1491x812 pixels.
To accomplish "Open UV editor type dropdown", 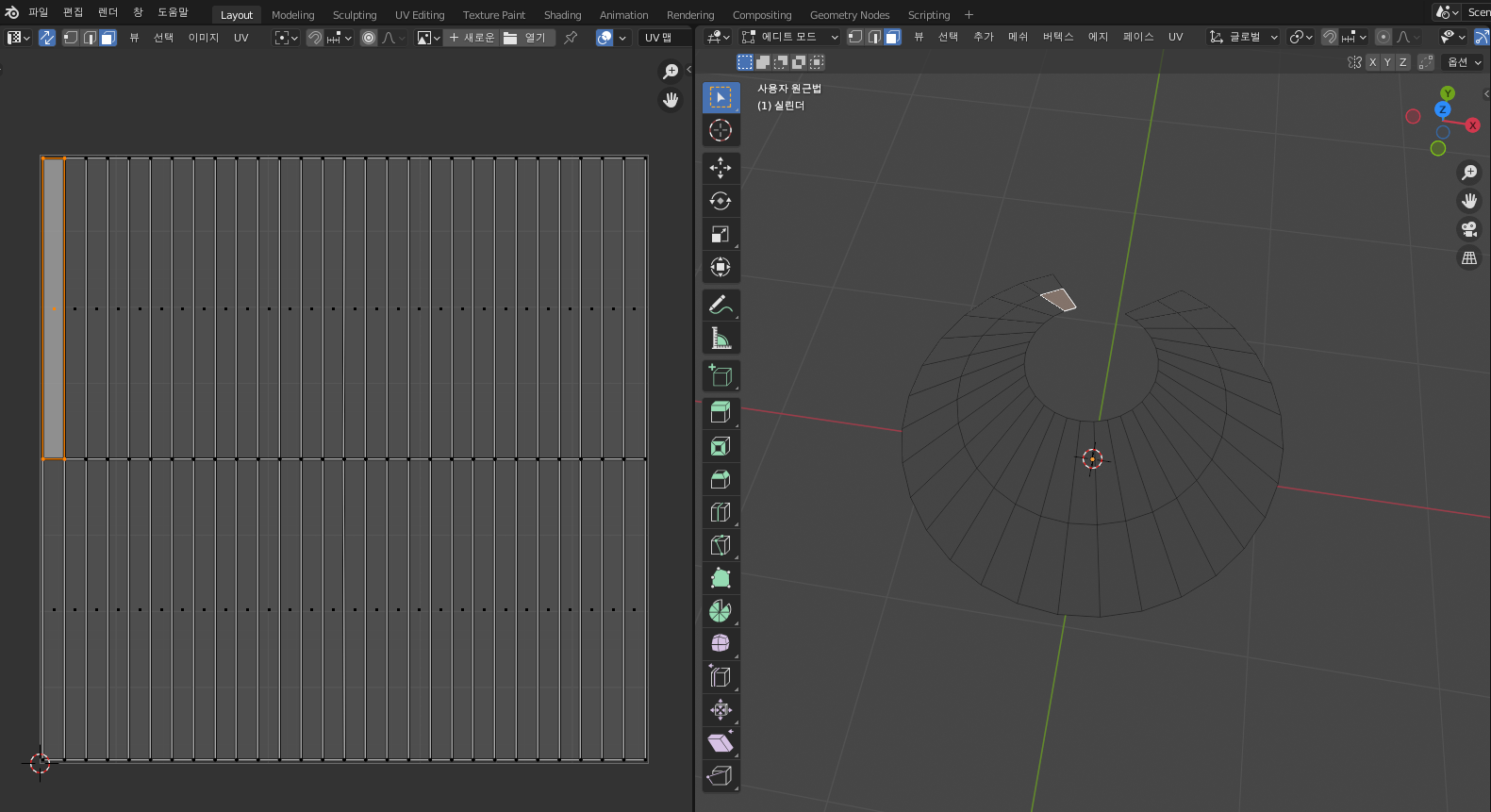I will (x=19, y=38).
